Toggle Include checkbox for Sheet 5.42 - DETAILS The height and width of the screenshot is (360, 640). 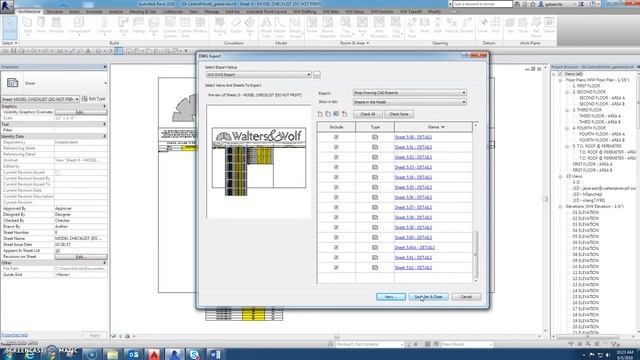click(x=336, y=267)
